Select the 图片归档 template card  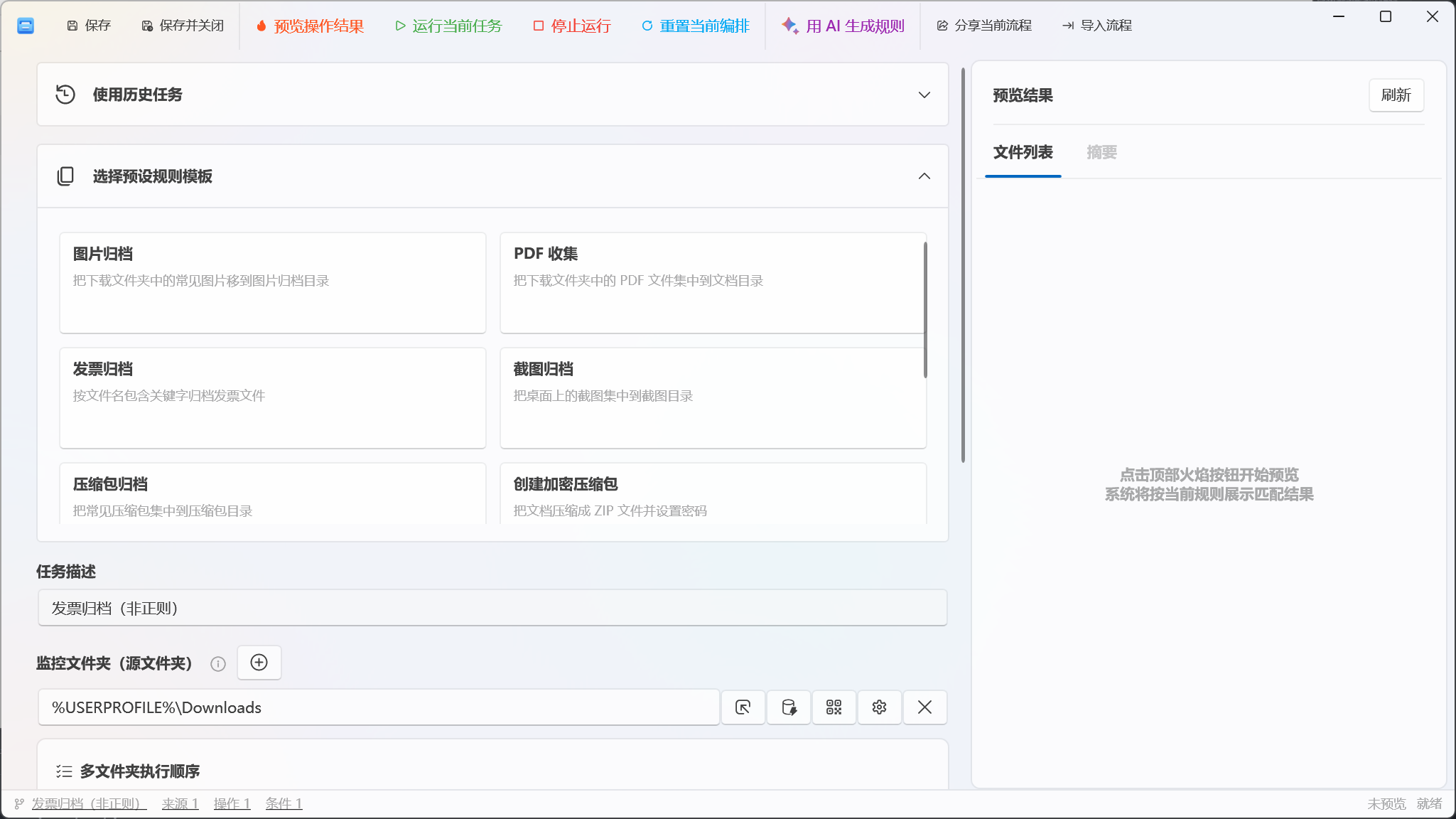(x=273, y=283)
